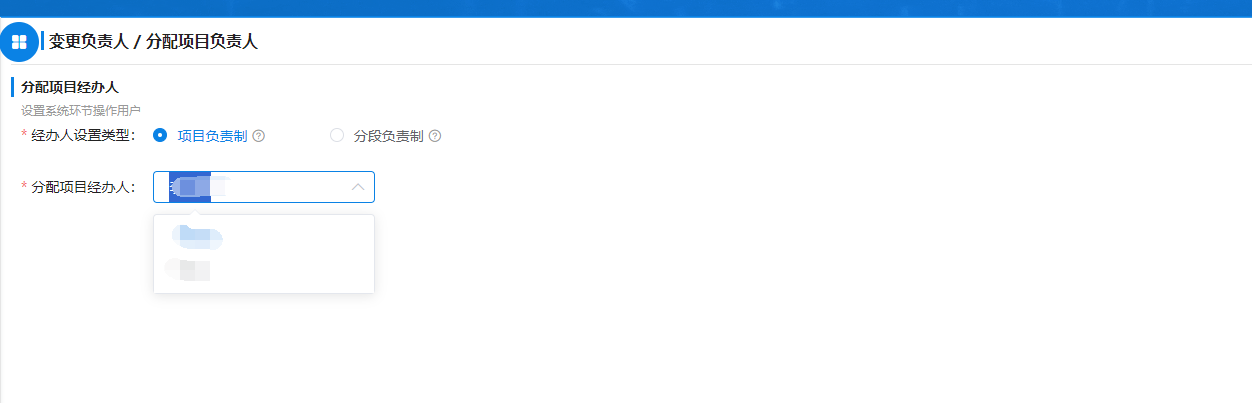This screenshot has width=1252, height=403.
Task: Click the 分配项目经办人 field label
Action: [x=78, y=187]
